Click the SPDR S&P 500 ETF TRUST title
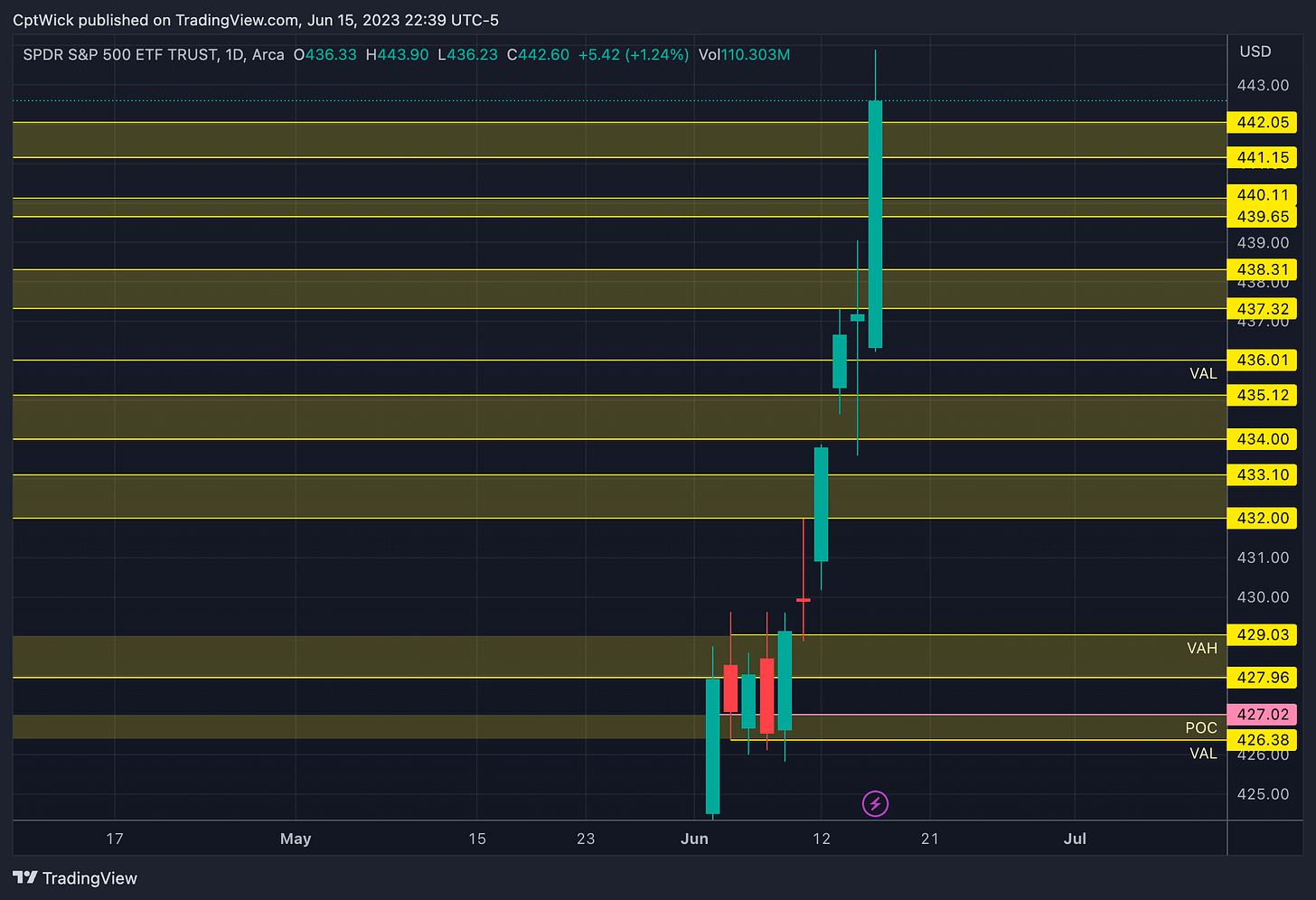Screen dimensions: 1316x900 pos(121,55)
